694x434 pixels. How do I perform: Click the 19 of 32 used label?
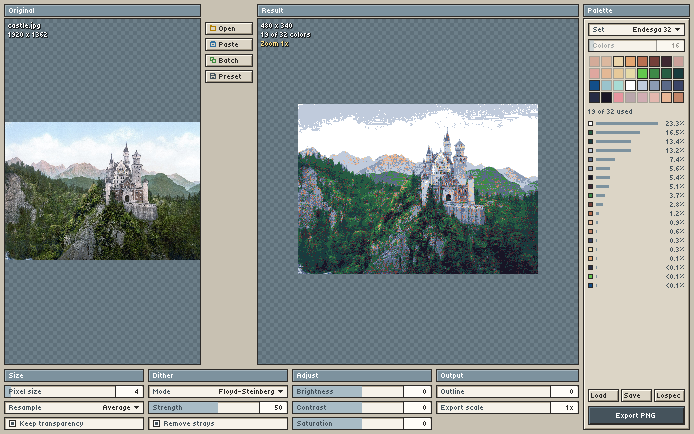pyautogui.click(x=610, y=112)
